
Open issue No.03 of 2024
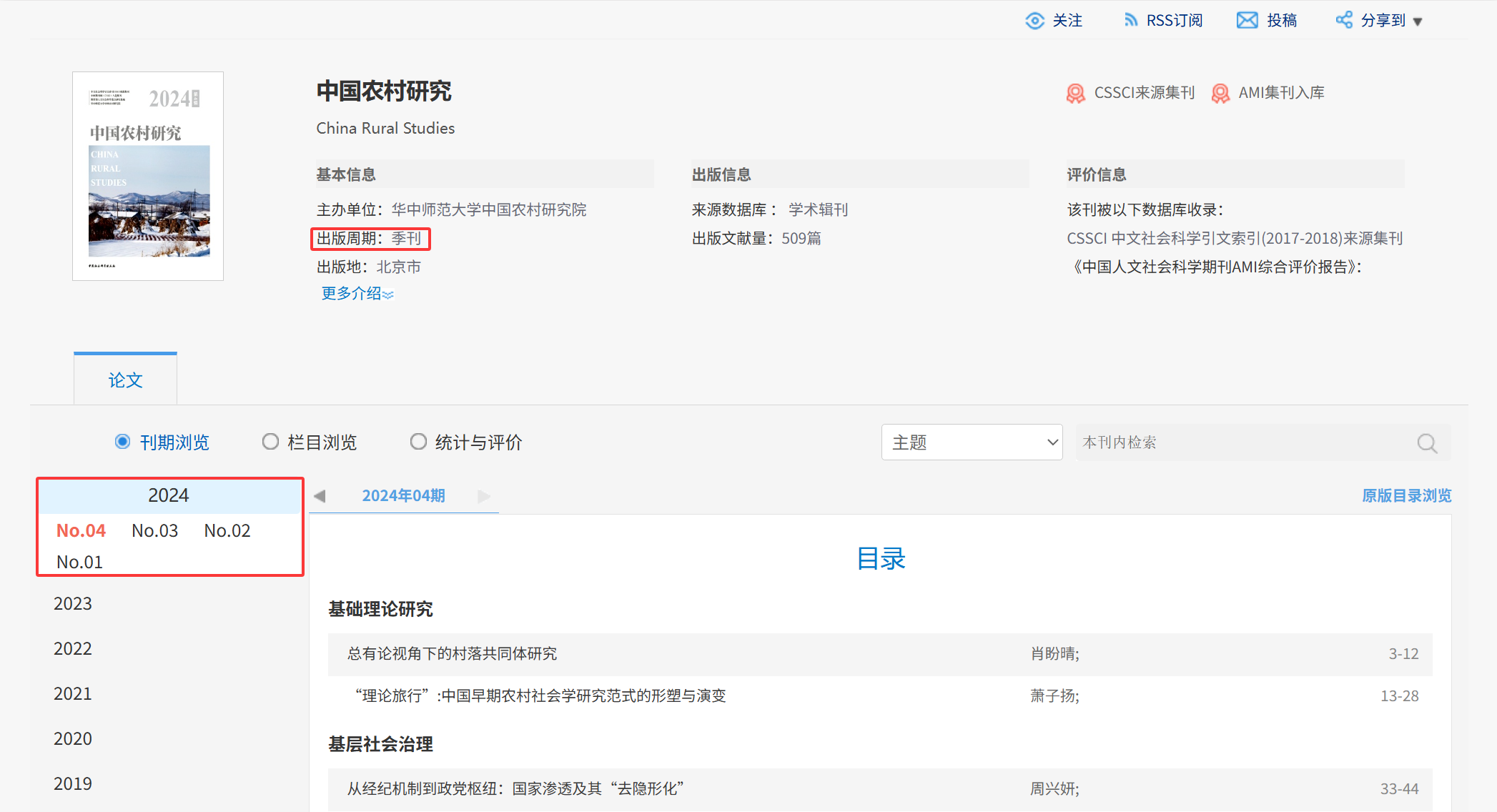tap(154, 531)
